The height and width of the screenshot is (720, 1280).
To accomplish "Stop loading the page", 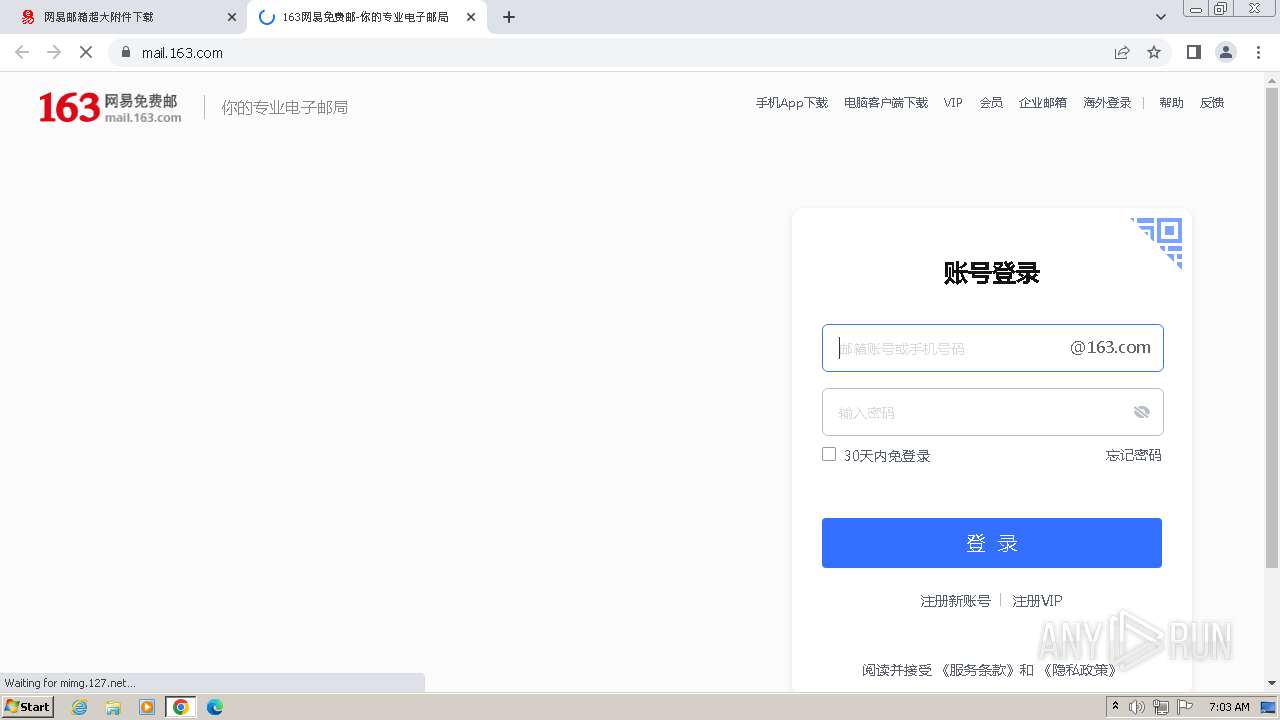I will point(86,52).
